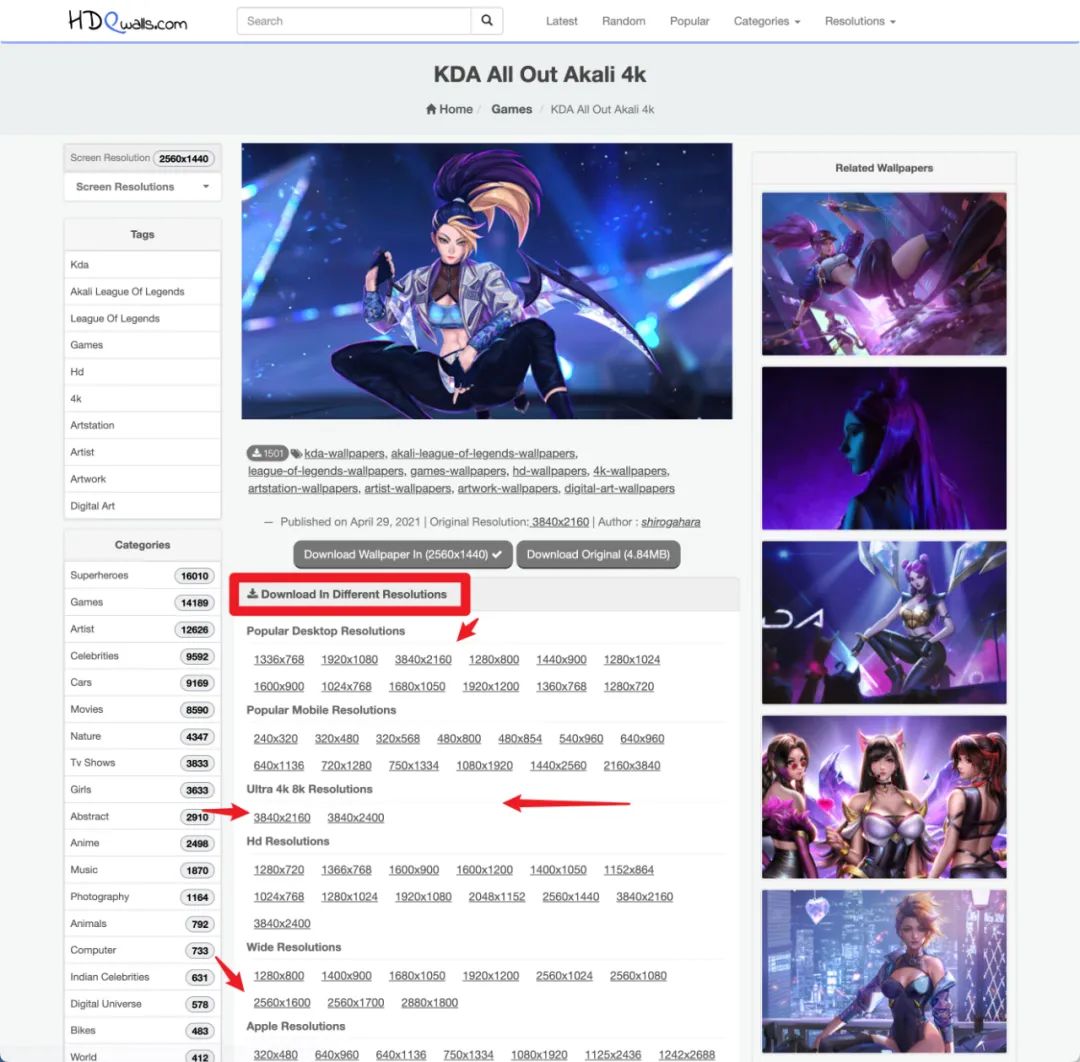Select 1152x864 Hd resolution
This screenshot has height=1062, width=1080.
[629, 870]
